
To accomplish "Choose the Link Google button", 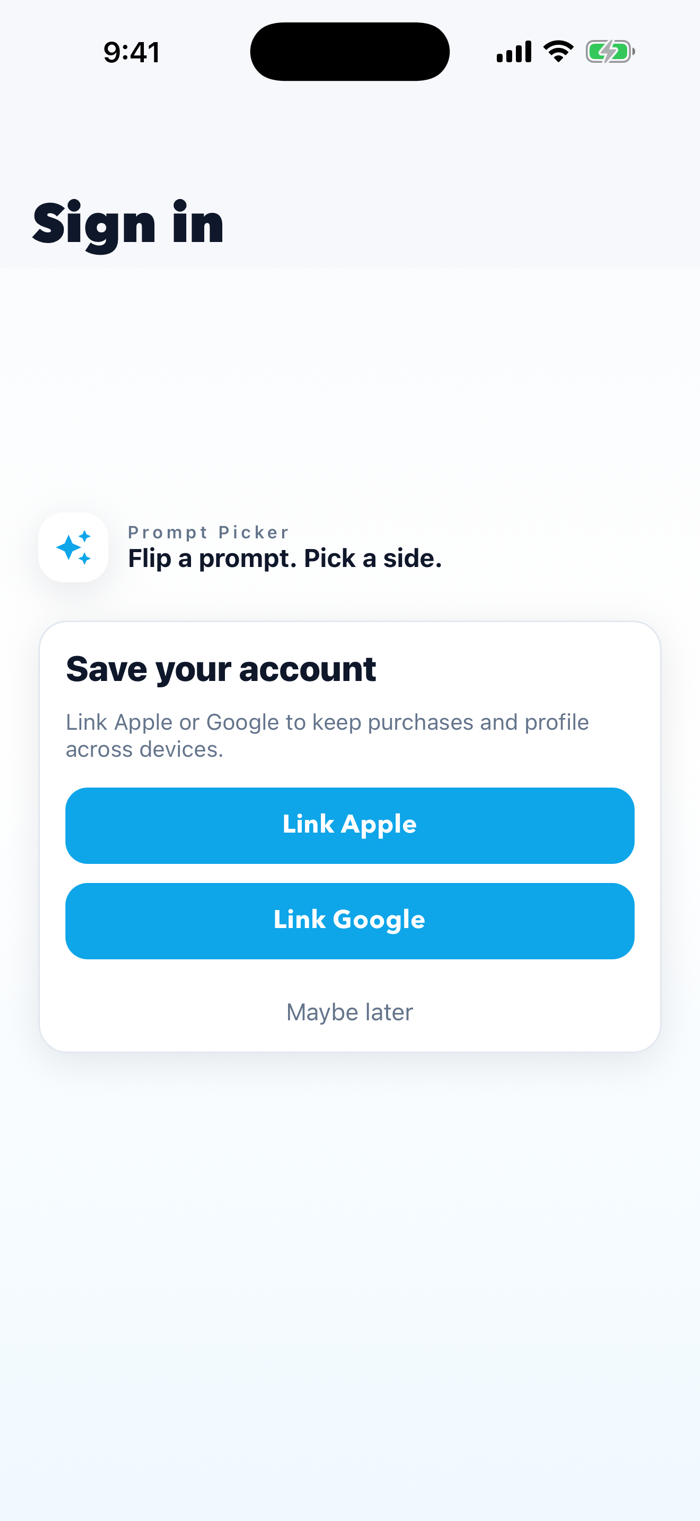I will tap(350, 921).
